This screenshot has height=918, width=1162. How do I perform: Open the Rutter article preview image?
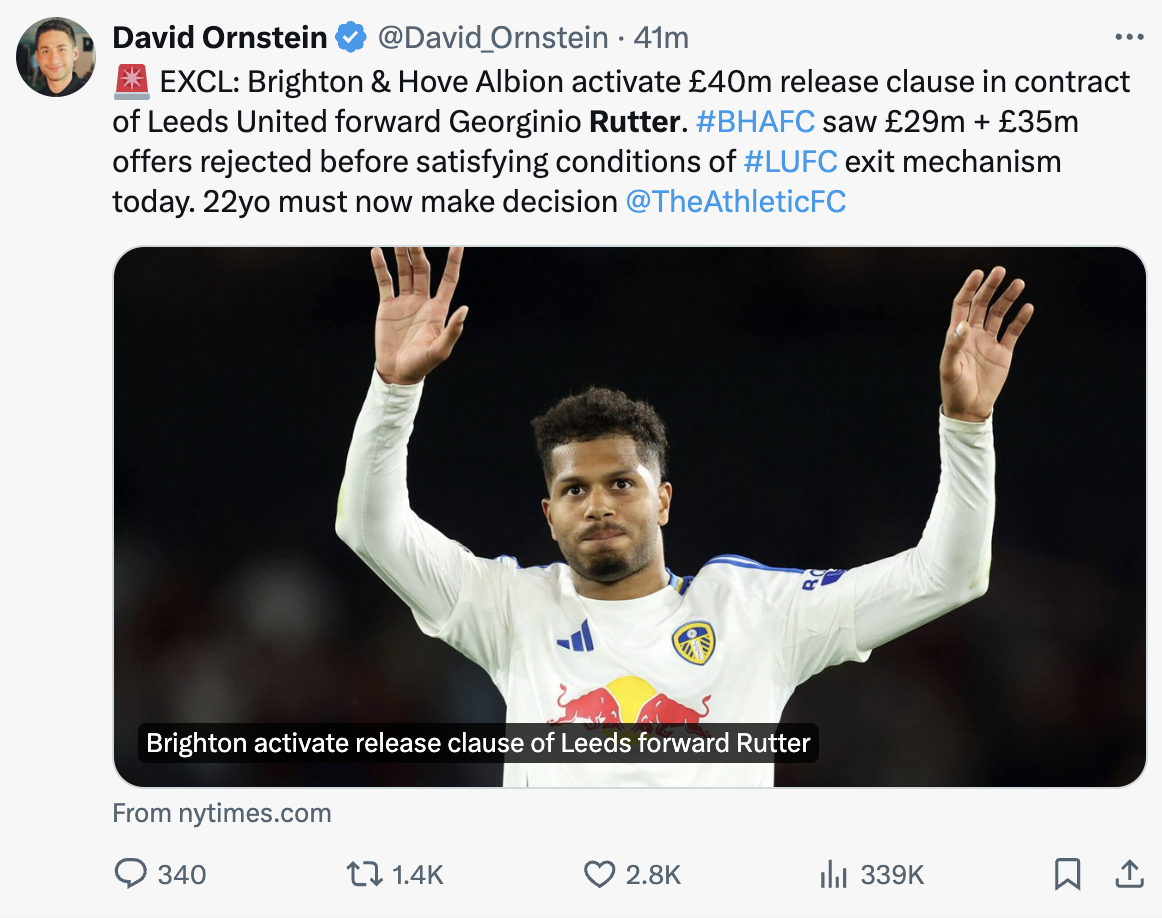pos(629,480)
